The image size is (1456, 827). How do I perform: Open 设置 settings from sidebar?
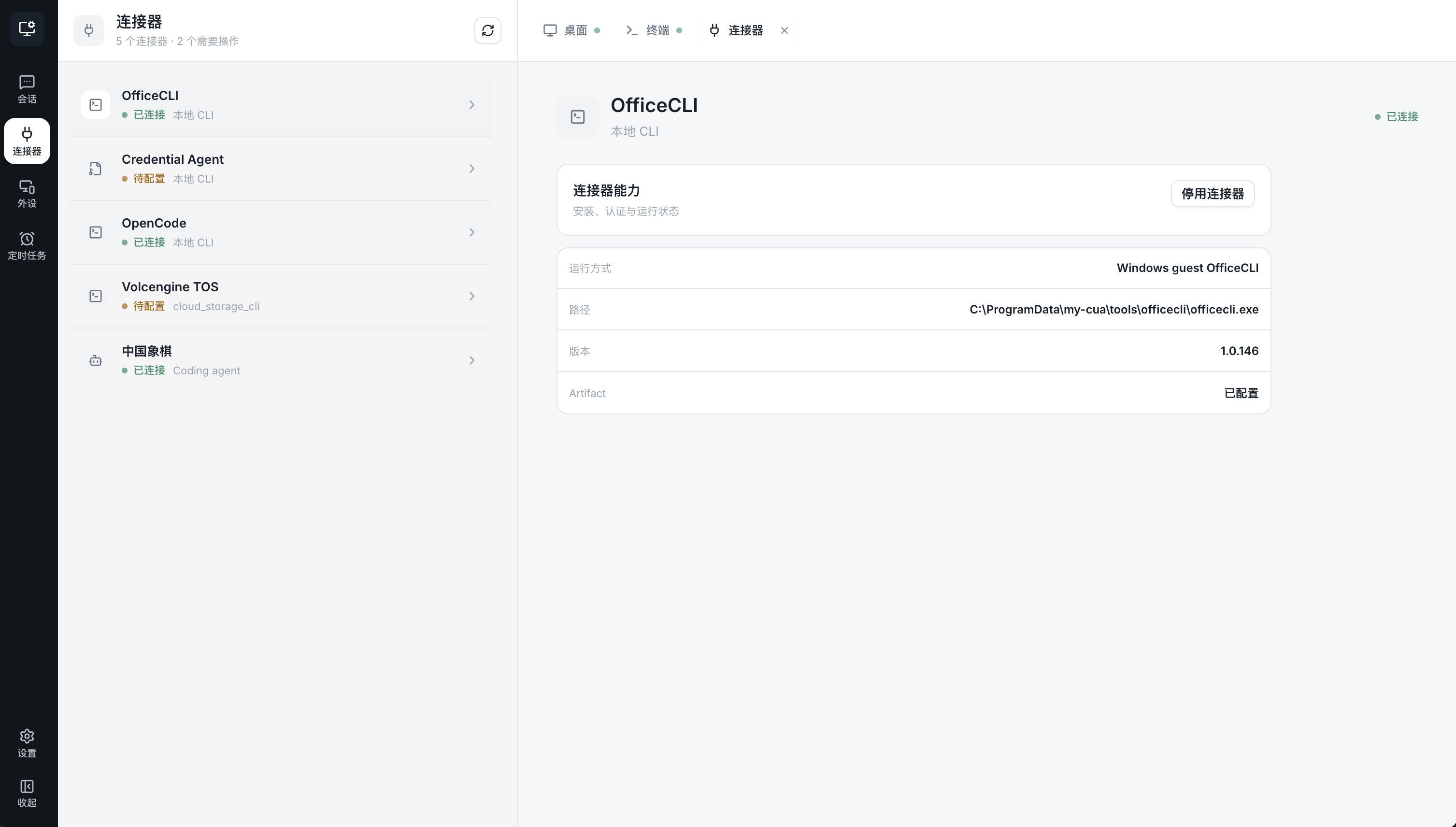pos(27,744)
